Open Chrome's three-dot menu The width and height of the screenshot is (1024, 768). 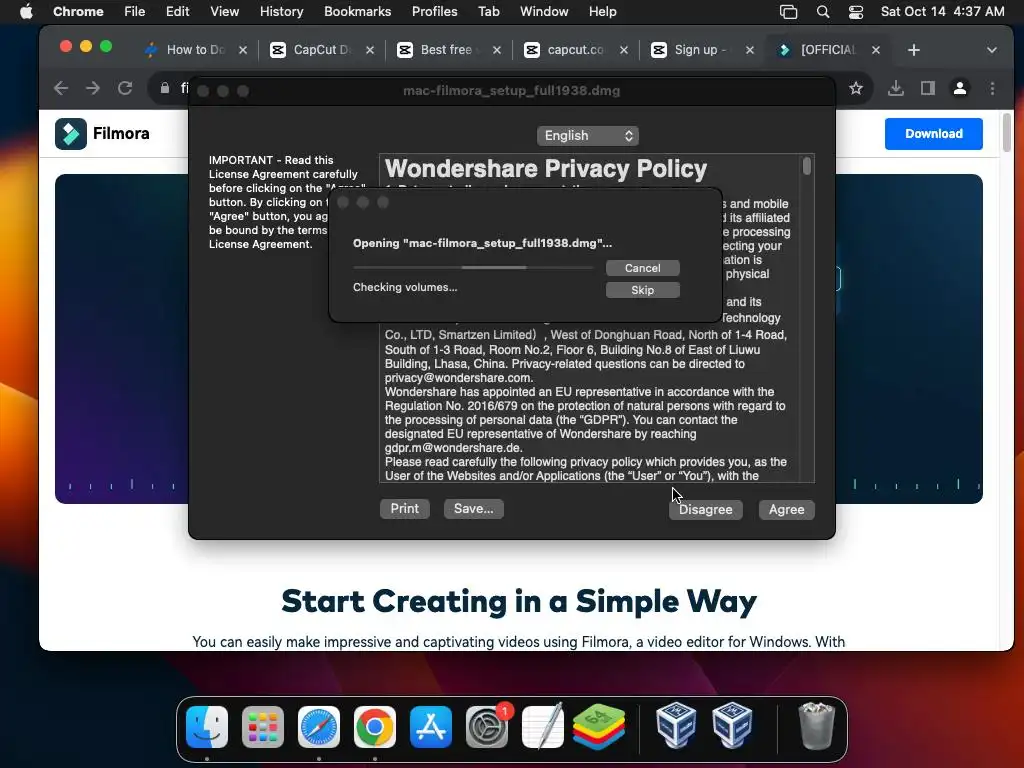pos(992,88)
